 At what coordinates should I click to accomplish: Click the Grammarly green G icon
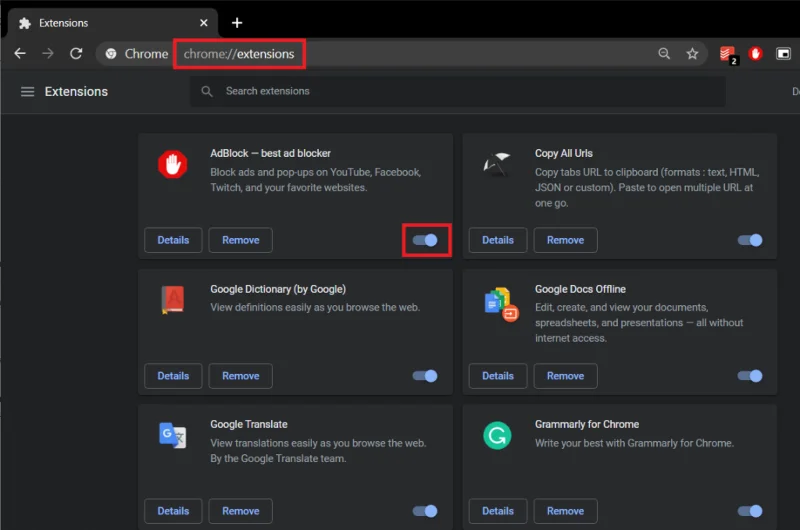[x=497, y=436]
